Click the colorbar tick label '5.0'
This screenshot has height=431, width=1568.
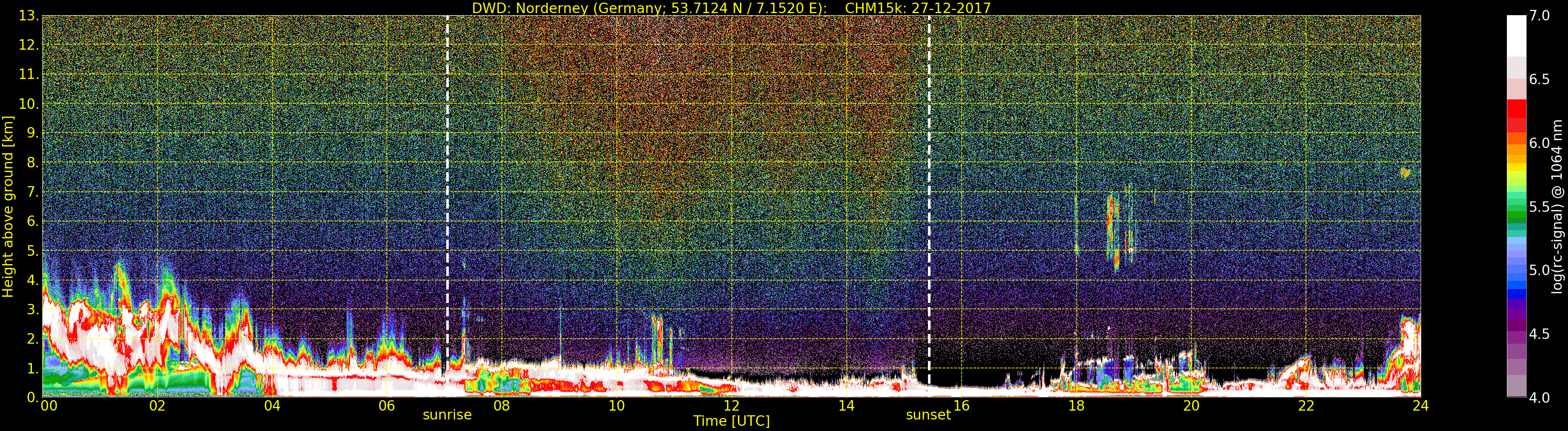pyautogui.click(x=1539, y=270)
